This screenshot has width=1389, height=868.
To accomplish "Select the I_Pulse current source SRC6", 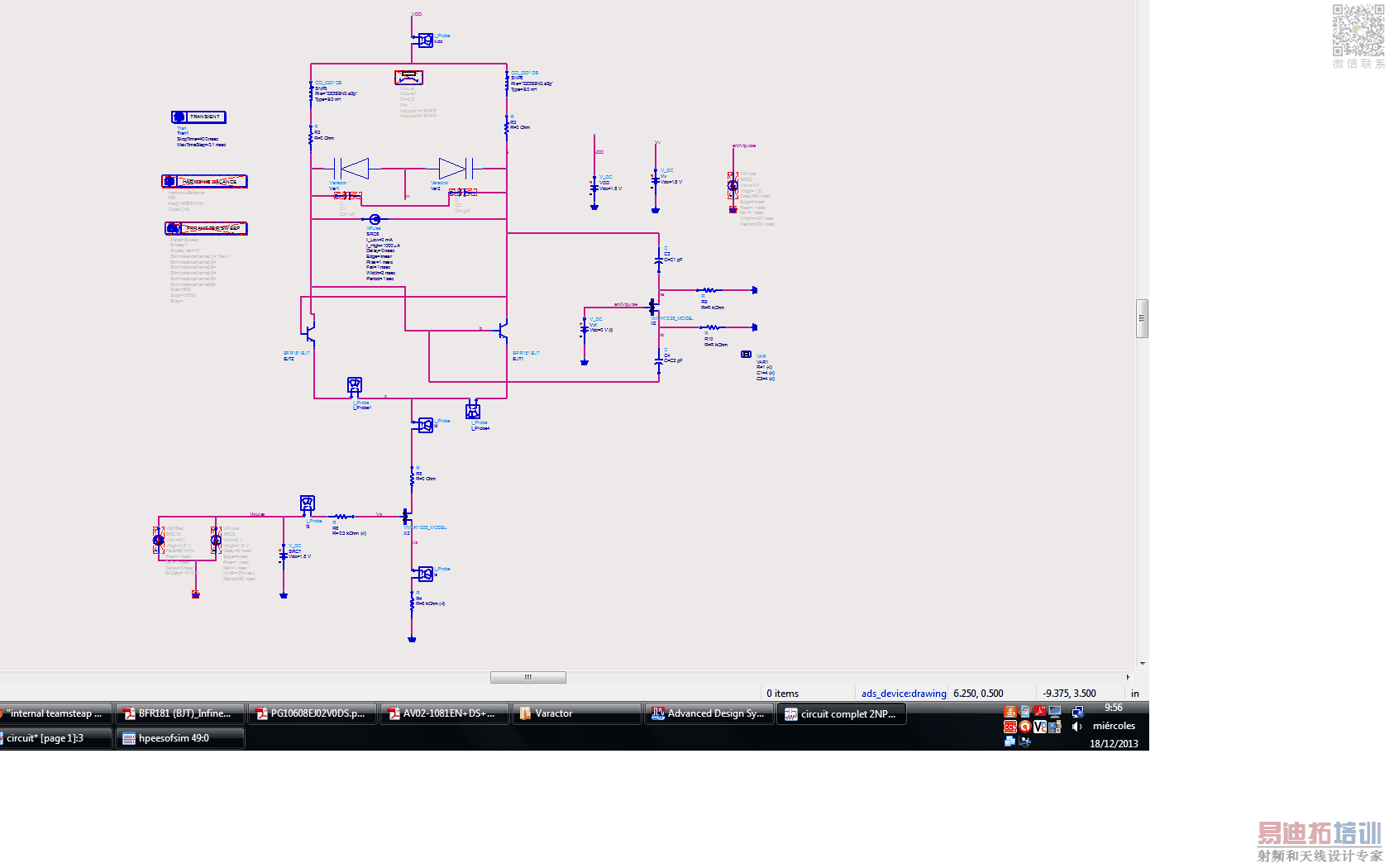I will [375, 219].
